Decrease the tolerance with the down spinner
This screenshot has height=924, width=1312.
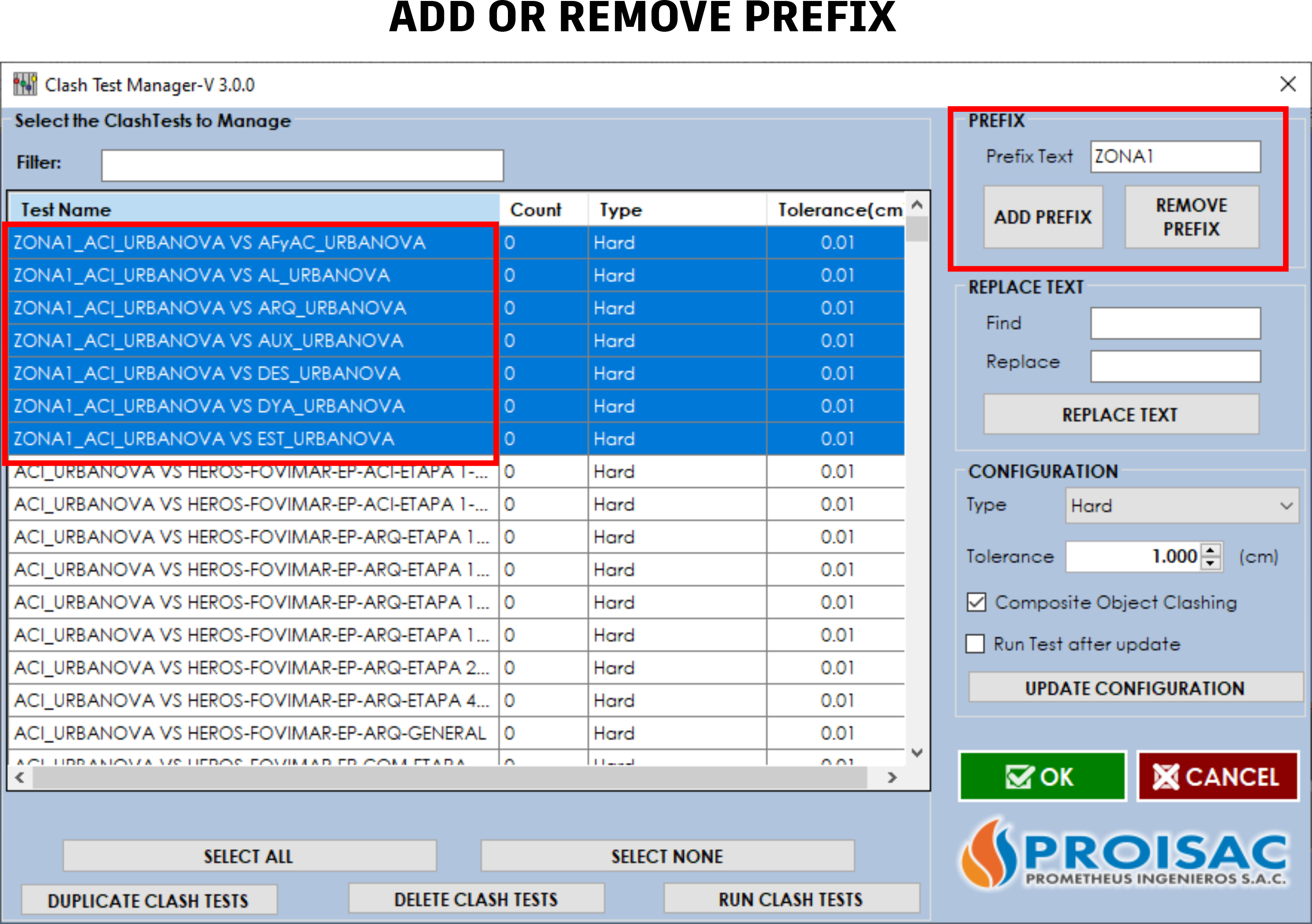[x=1210, y=563]
